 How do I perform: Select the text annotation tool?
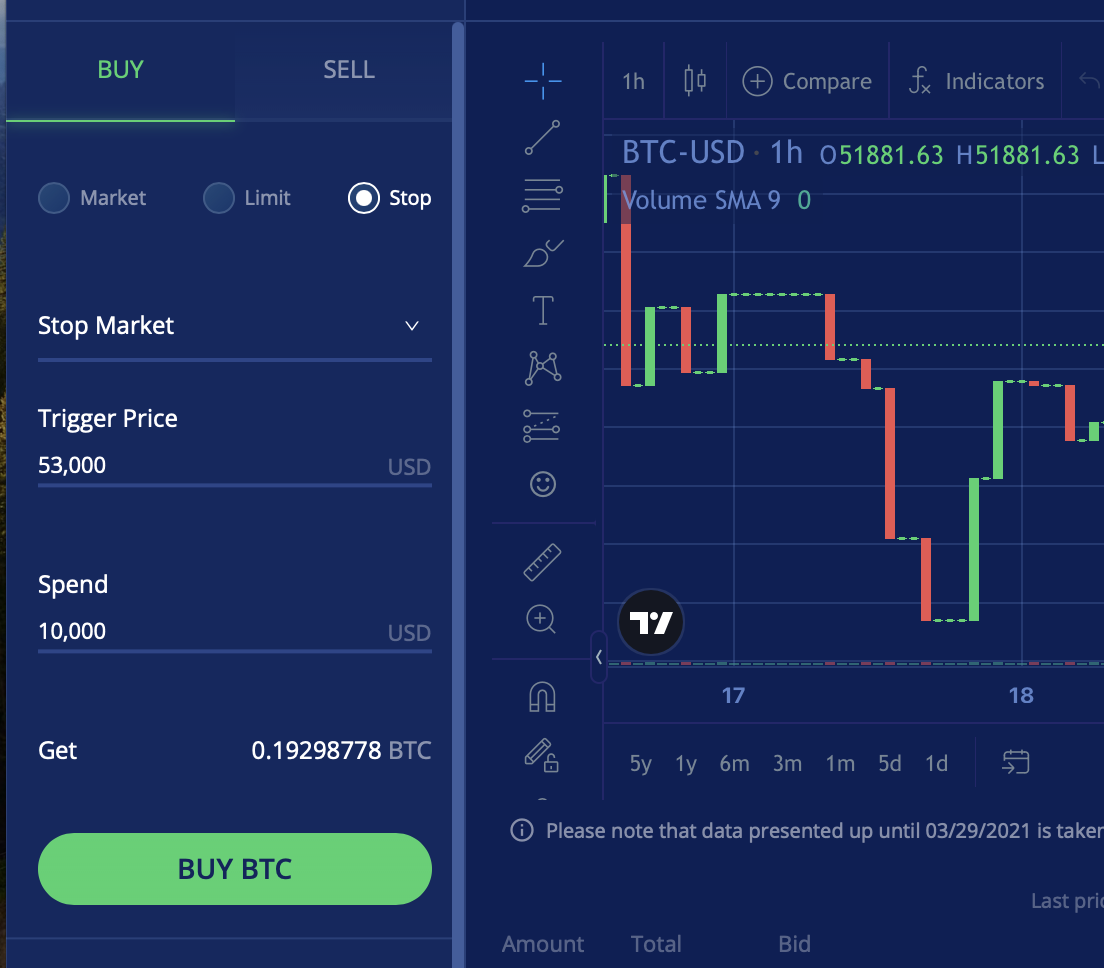coord(543,310)
